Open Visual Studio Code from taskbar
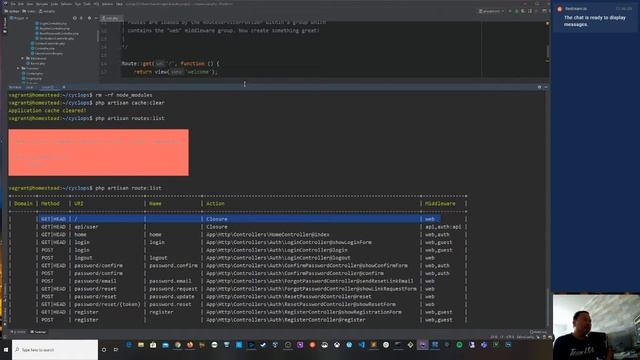The height and width of the screenshot is (360, 640). pos(361,345)
